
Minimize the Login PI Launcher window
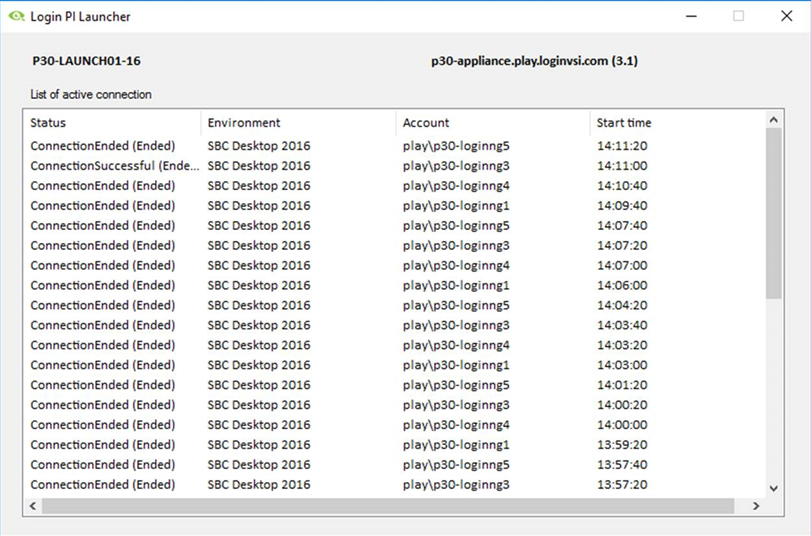[x=691, y=16]
